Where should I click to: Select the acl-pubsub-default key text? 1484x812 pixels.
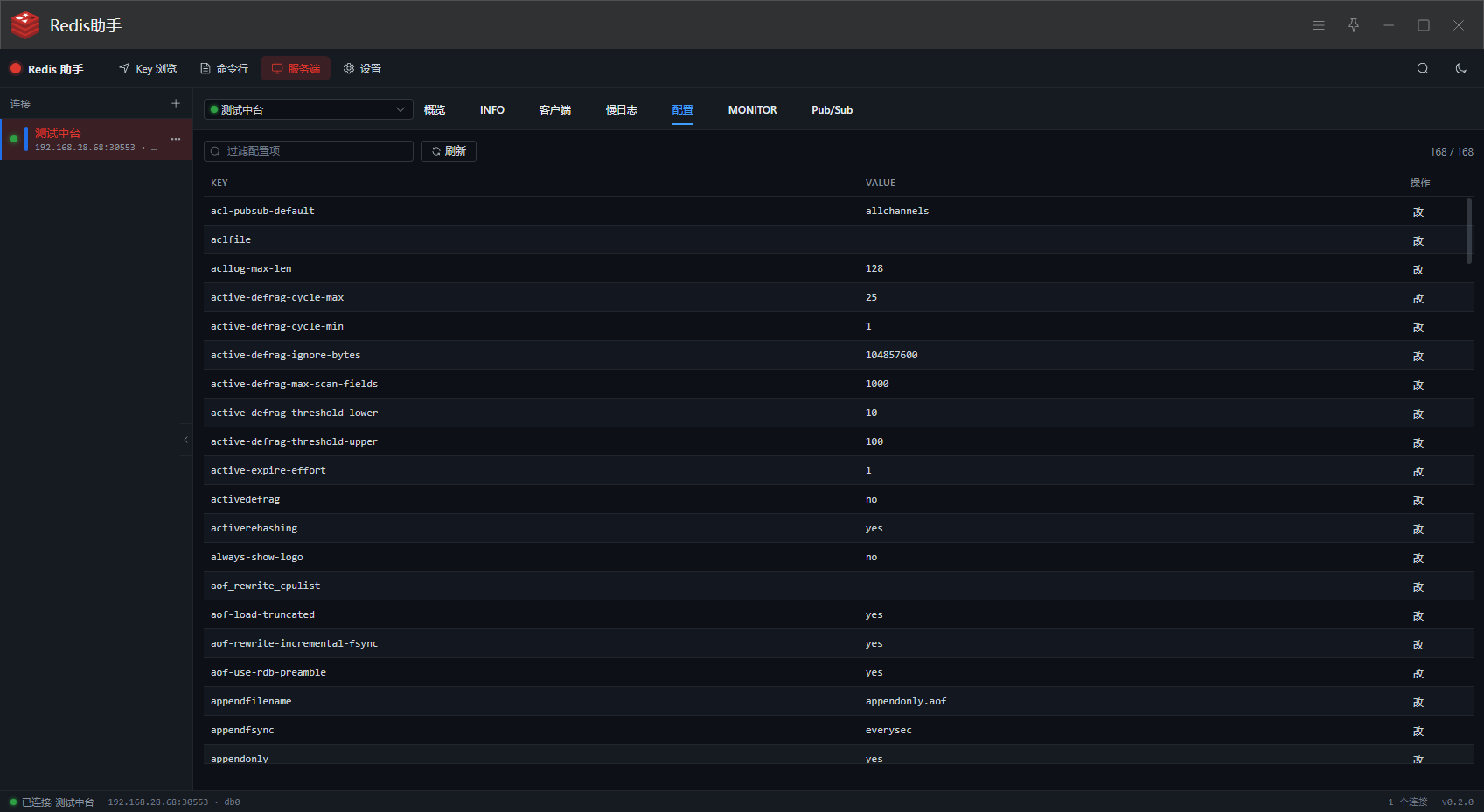(262, 211)
